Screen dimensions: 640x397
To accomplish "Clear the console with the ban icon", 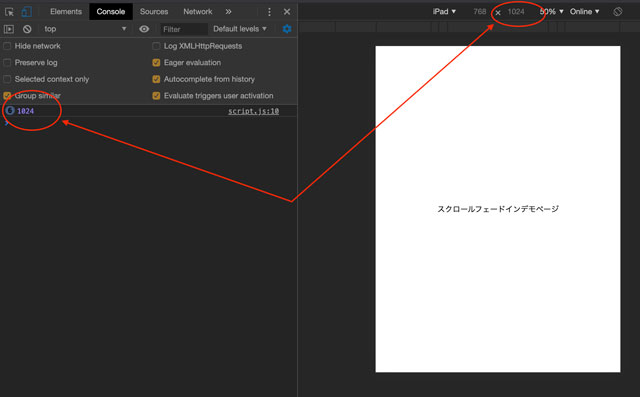I will click(x=27, y=29).
